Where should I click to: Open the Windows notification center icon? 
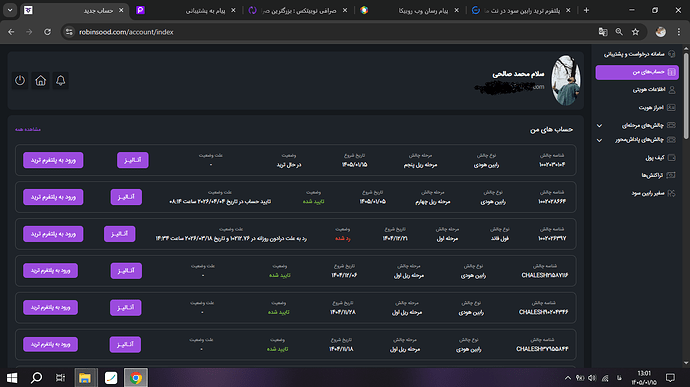[x=670, y=378]
